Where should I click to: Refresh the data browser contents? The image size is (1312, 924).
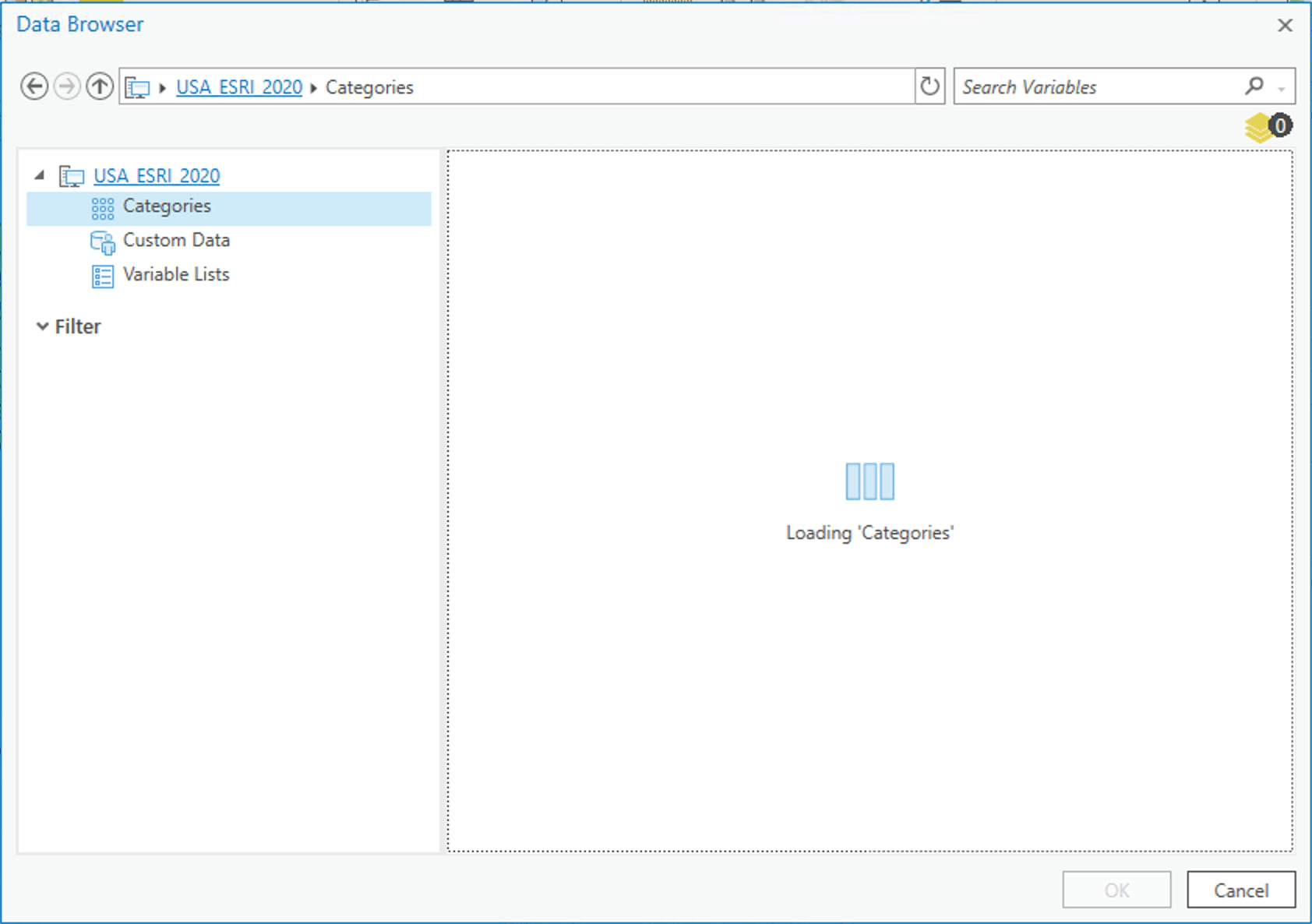(929, 86)
